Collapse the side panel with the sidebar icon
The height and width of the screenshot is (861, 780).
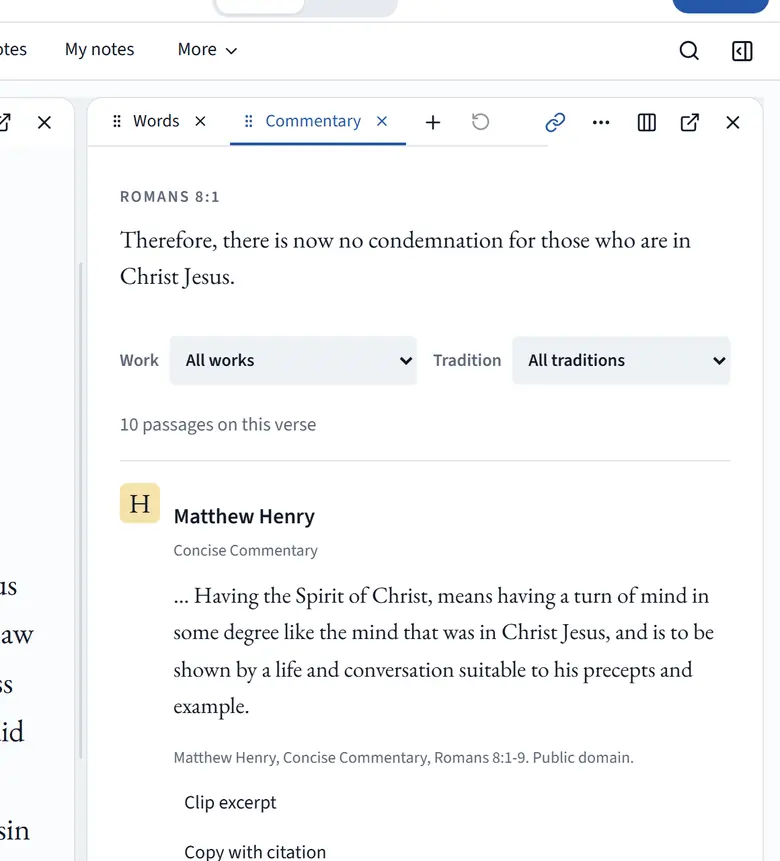pyautogui.click(x=742, y=51)
